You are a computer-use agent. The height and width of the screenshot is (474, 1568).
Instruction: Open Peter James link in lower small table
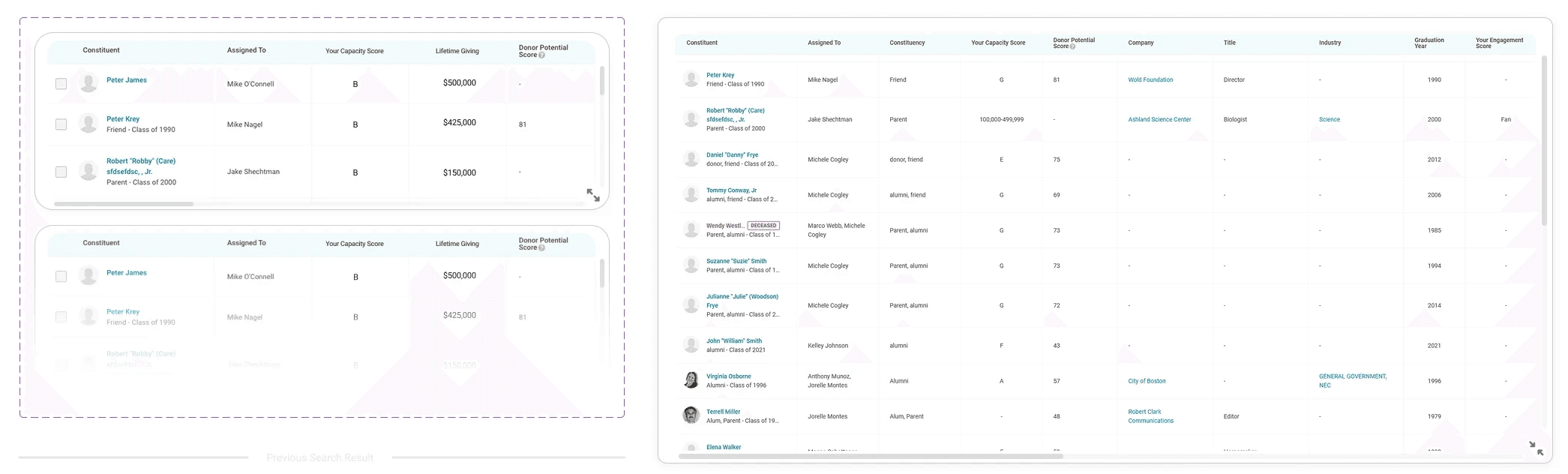tap(127, 273)
